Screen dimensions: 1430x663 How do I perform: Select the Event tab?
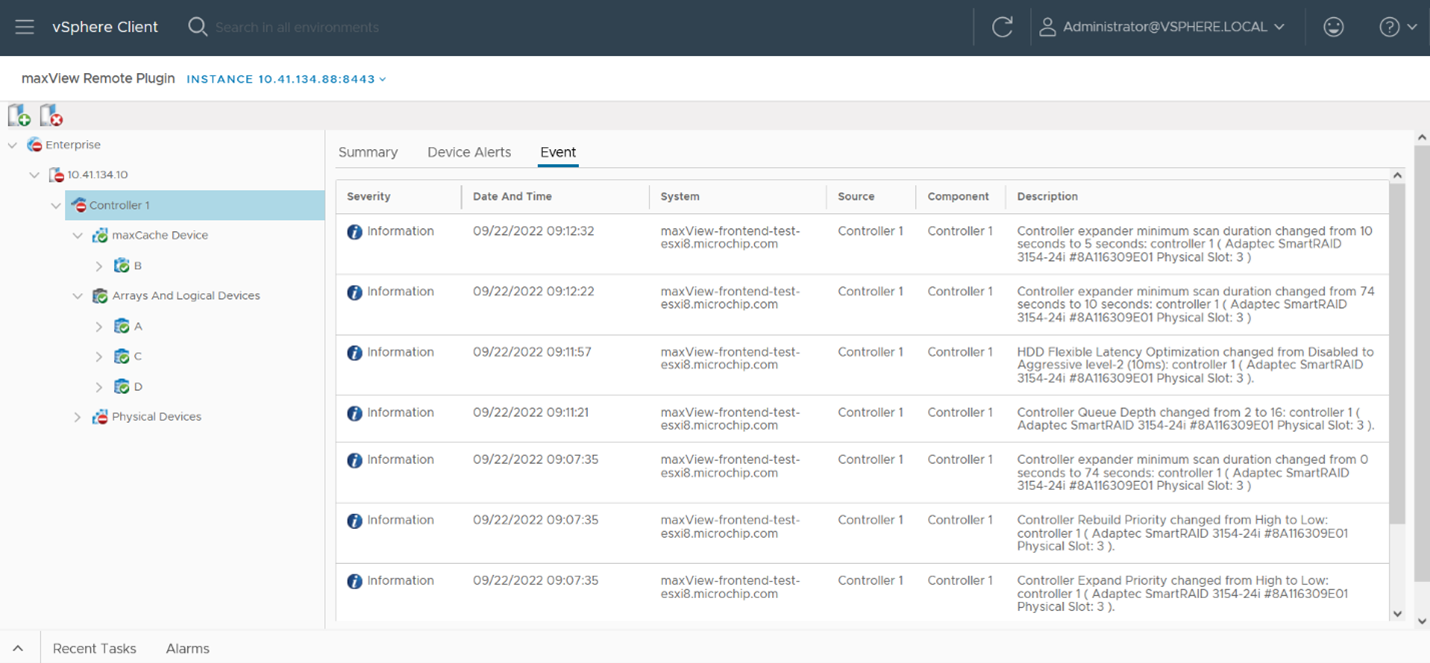(x=558, y=152)
